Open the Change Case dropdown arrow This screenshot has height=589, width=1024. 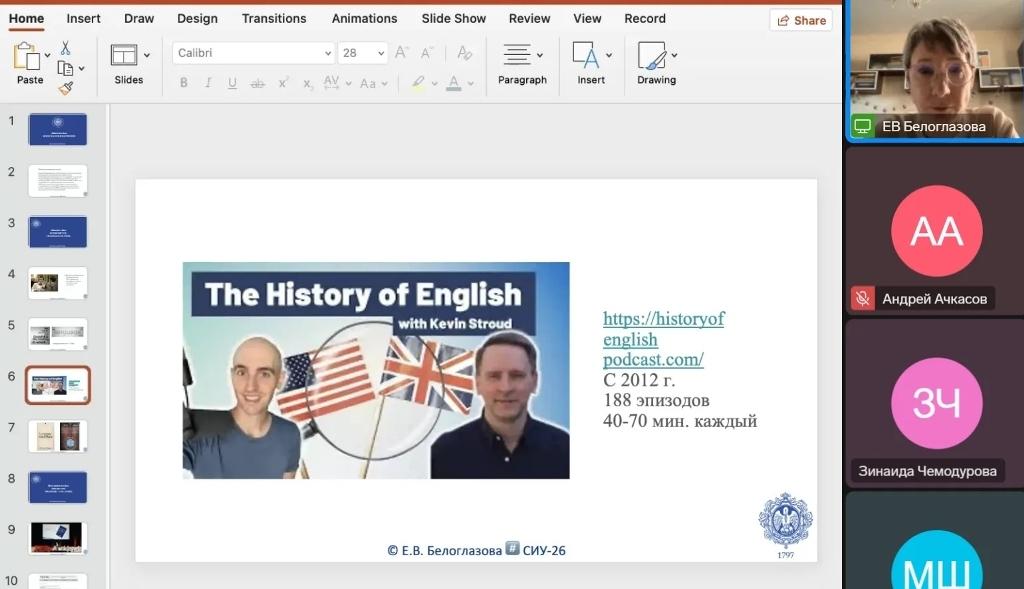385,84
